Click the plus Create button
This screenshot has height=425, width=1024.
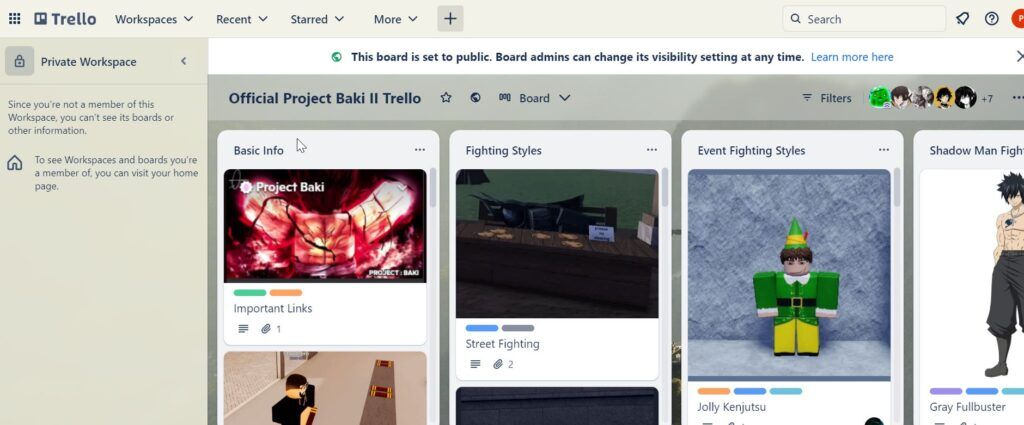(x=450, y=19)
